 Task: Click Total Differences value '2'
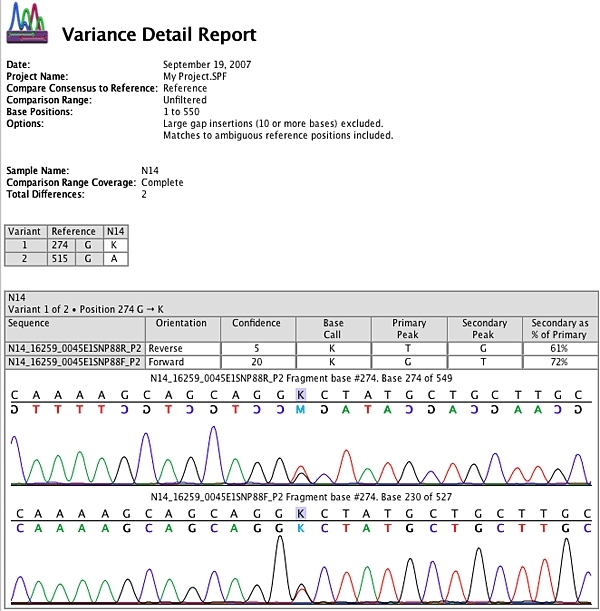(x=144, y=194)
